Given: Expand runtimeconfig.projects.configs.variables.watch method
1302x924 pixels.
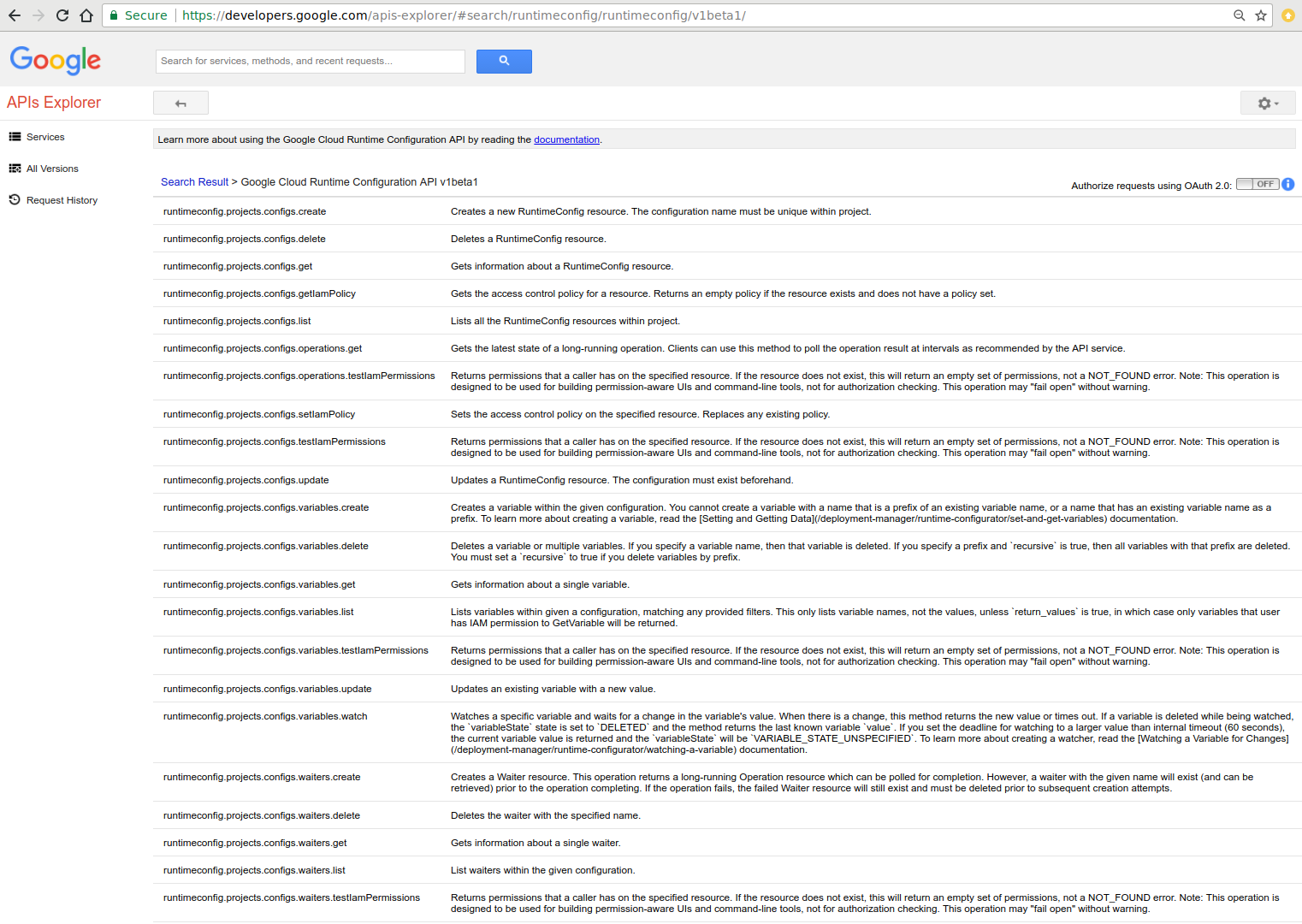Looking at the screenshot, I should [265, 716].
